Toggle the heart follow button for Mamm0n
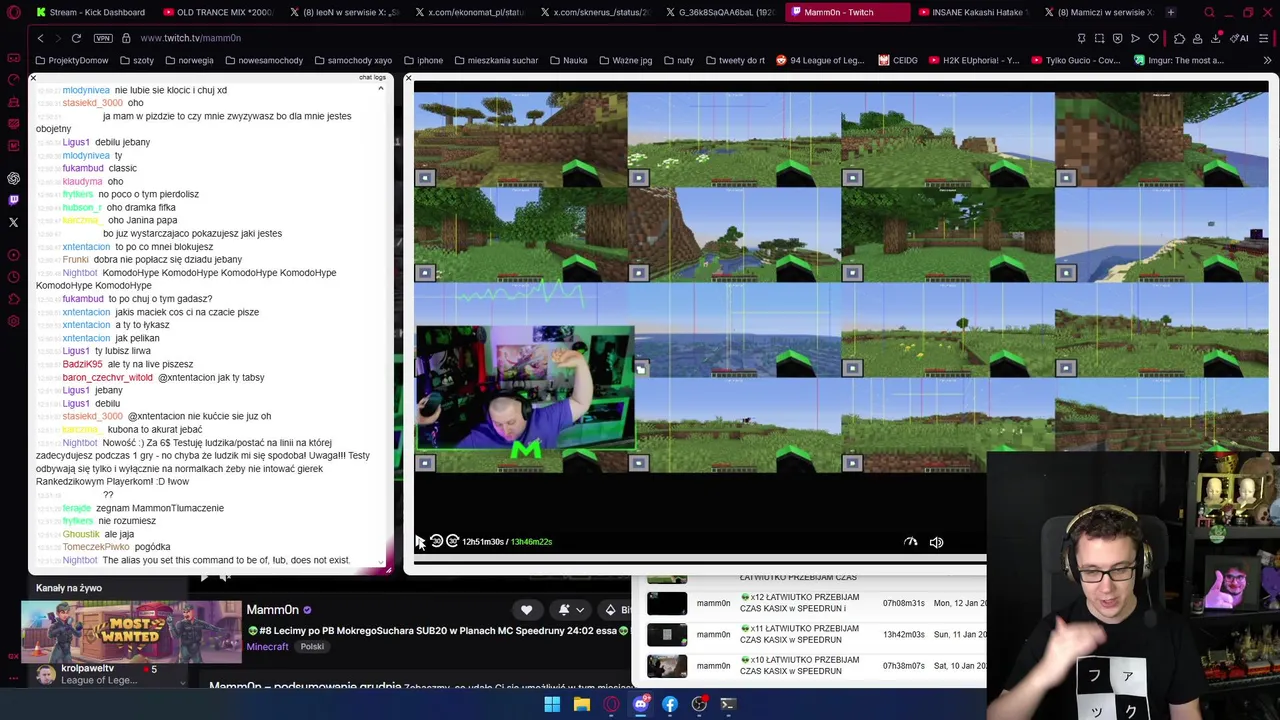This screenshot has height=720, width=1280. (526, 610)
